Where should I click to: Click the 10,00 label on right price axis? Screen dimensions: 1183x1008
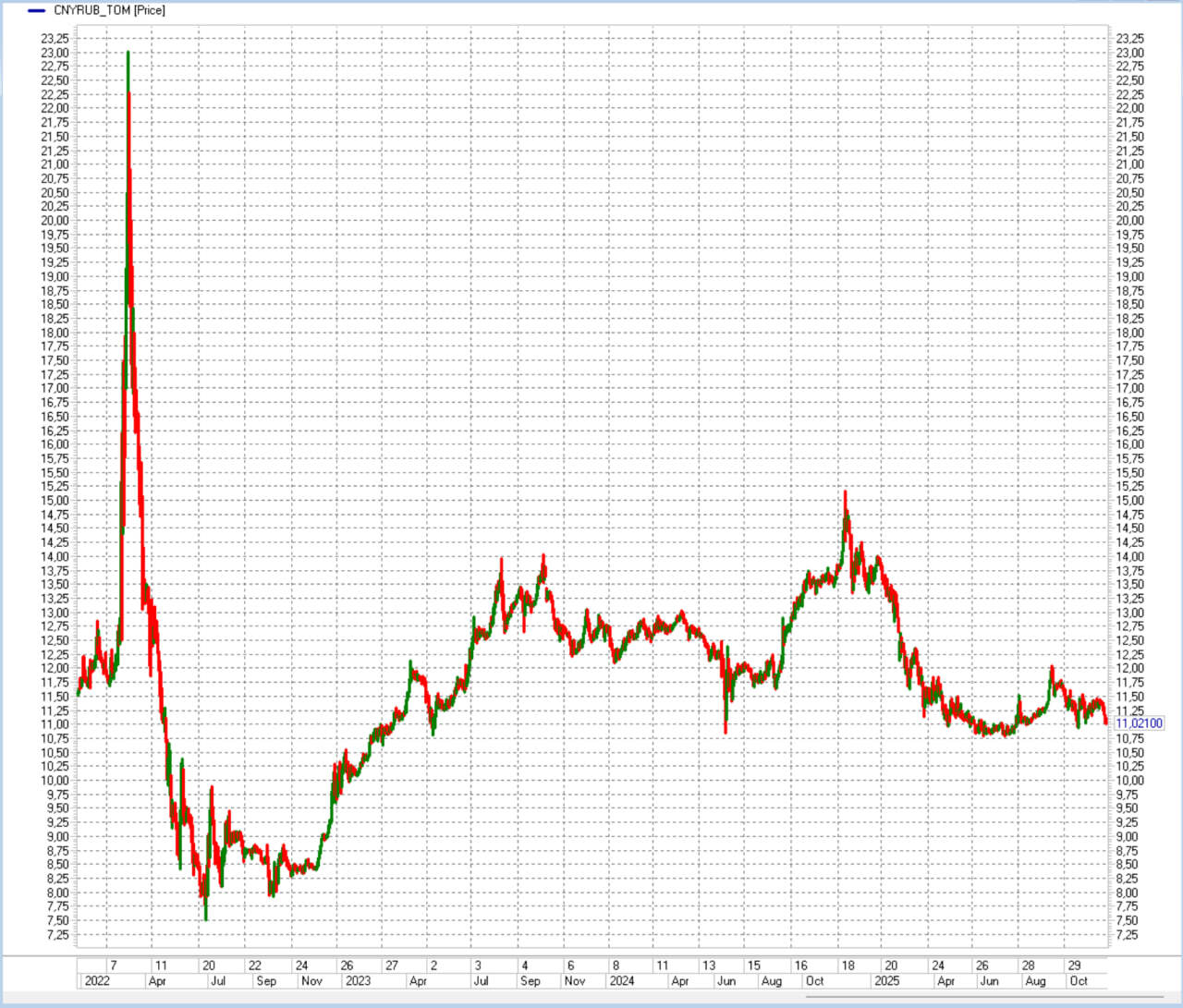(x=1130, y=781)
